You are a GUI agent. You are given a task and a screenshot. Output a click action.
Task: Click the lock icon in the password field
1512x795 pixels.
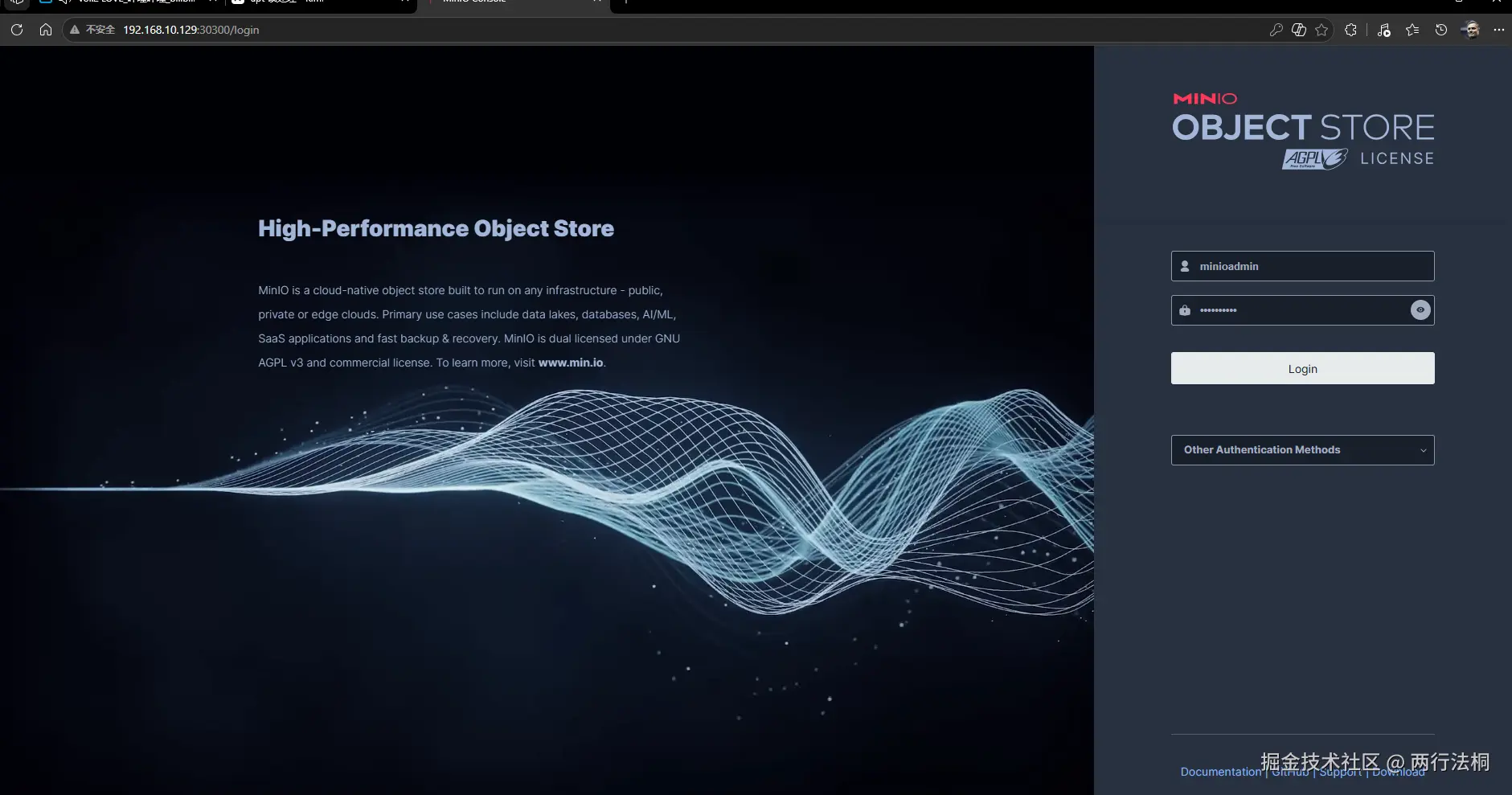[x=1185, y=310]
